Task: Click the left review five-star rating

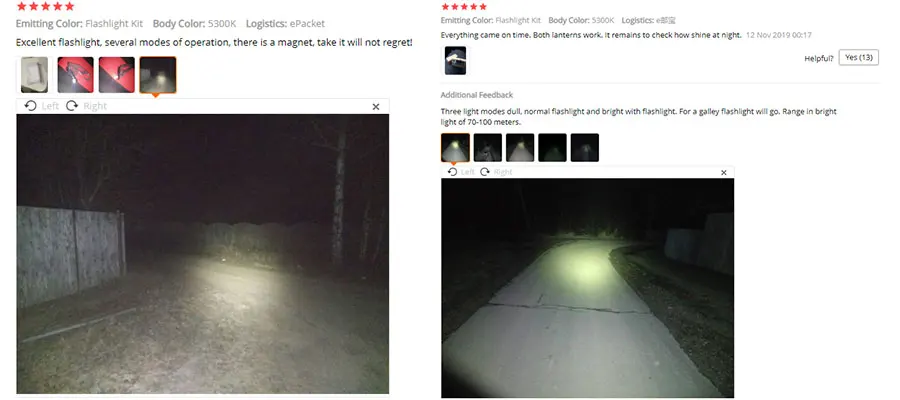Action: click(x=45, y=6)
